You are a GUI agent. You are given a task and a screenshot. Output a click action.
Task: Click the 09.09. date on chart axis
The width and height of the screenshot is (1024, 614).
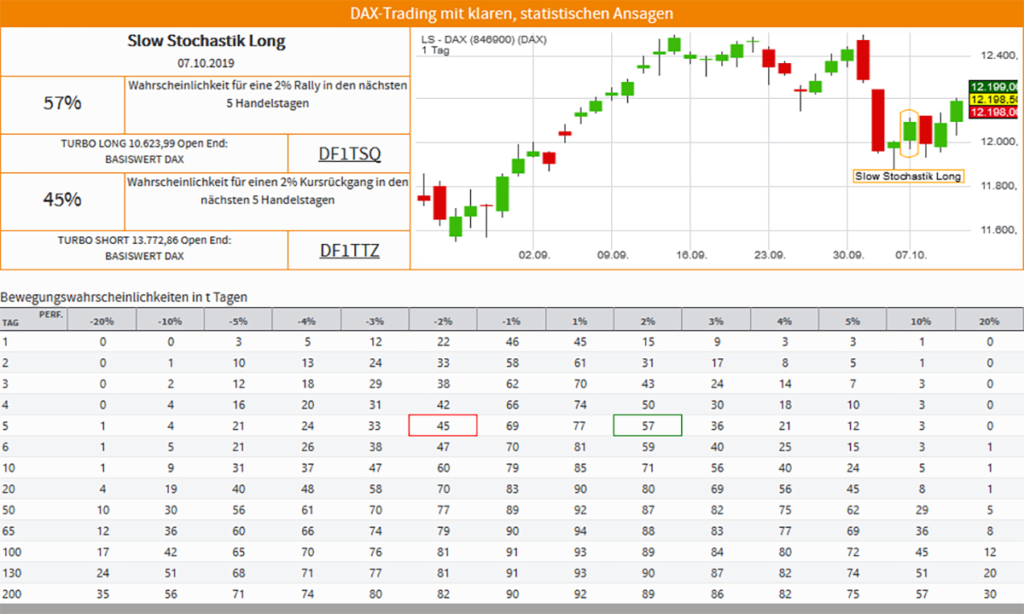pyautogui.click(x=613, y=255)
